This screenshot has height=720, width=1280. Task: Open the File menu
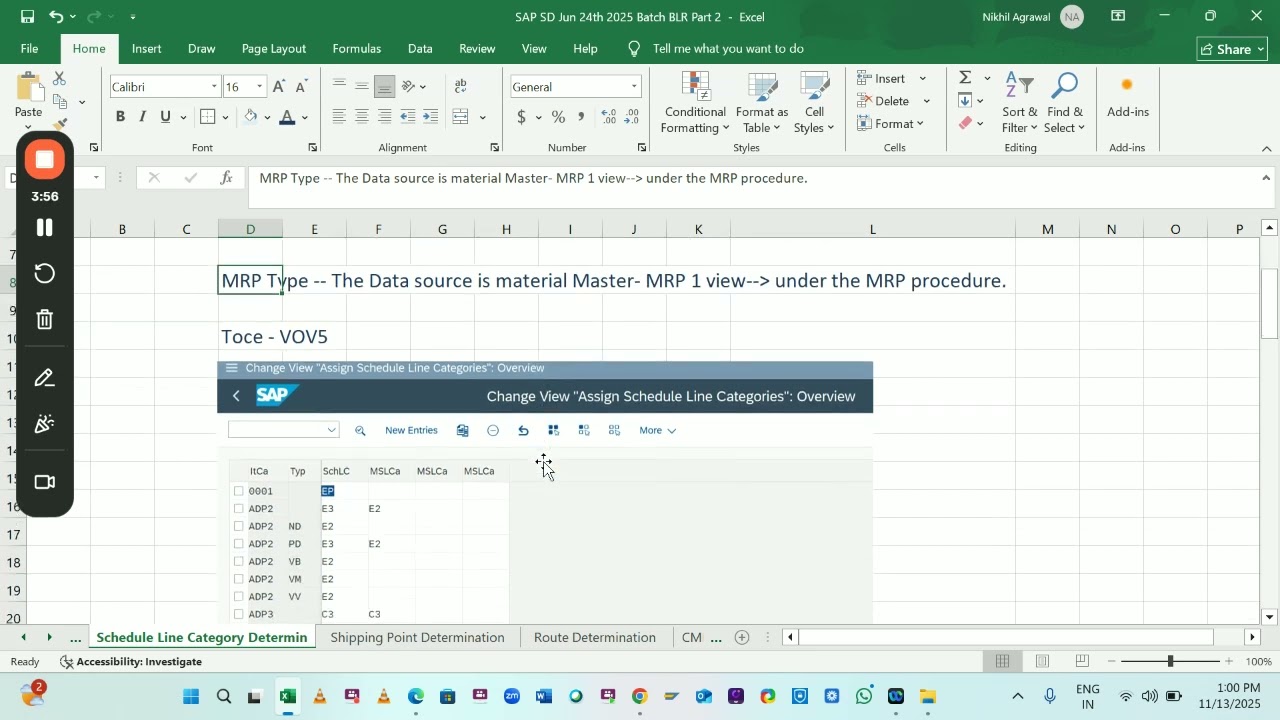click(x=30, y=48)
